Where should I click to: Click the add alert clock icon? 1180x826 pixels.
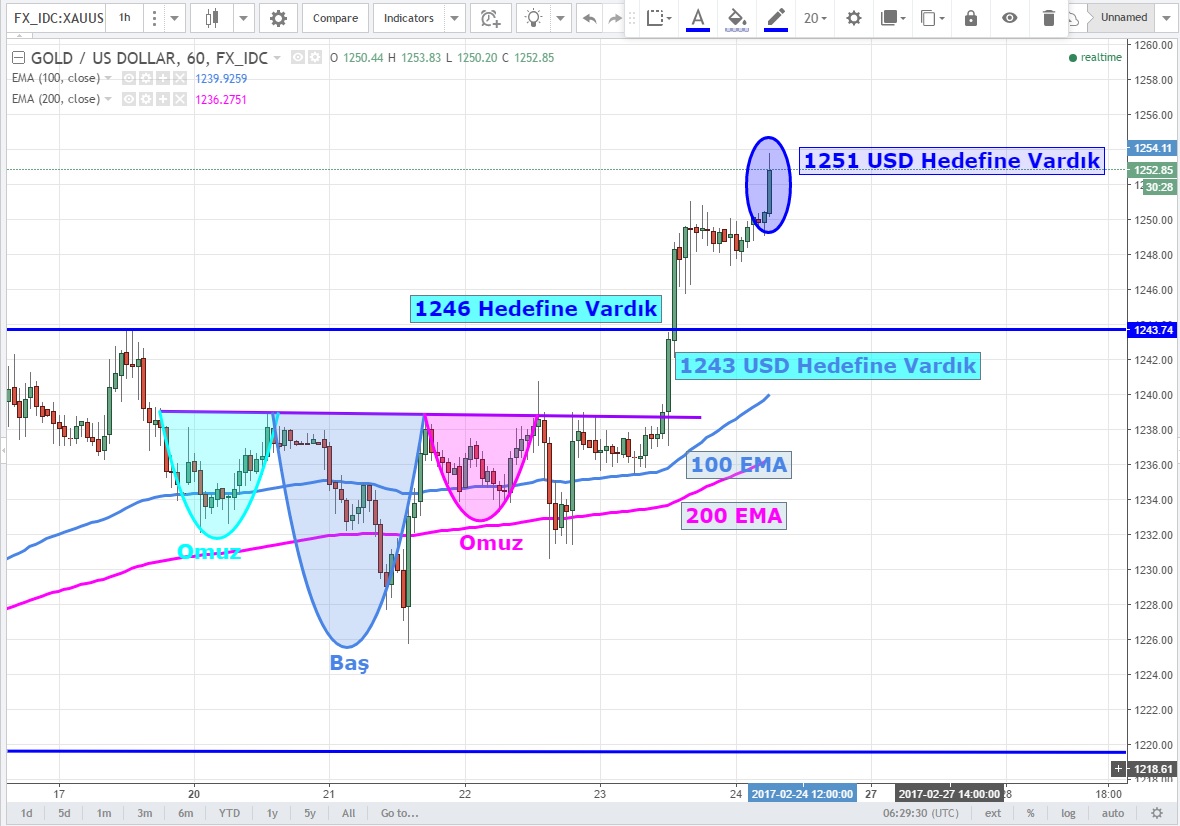pyautogui.click(x=488, y=18)
